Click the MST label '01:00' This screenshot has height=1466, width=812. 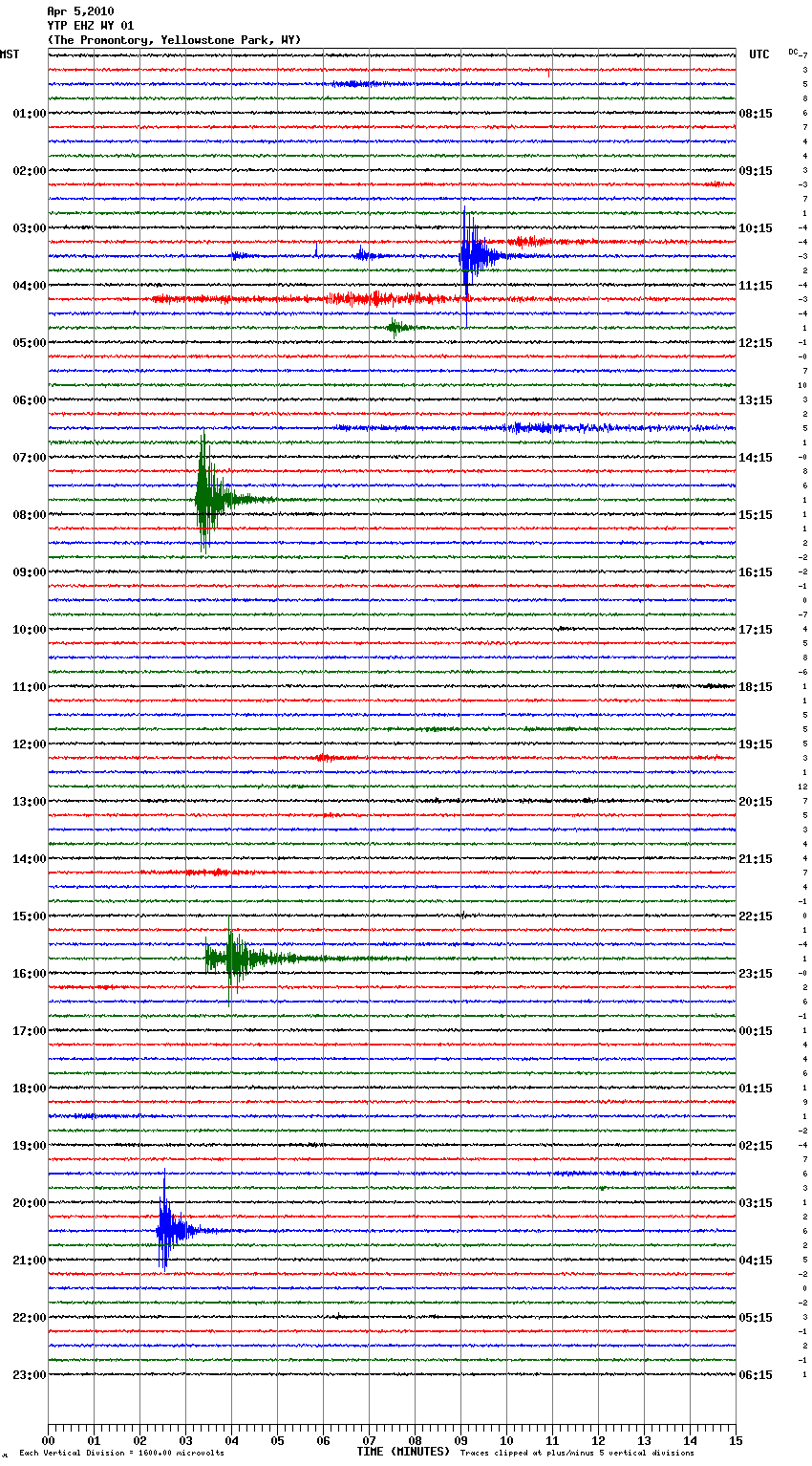[29, 114]
